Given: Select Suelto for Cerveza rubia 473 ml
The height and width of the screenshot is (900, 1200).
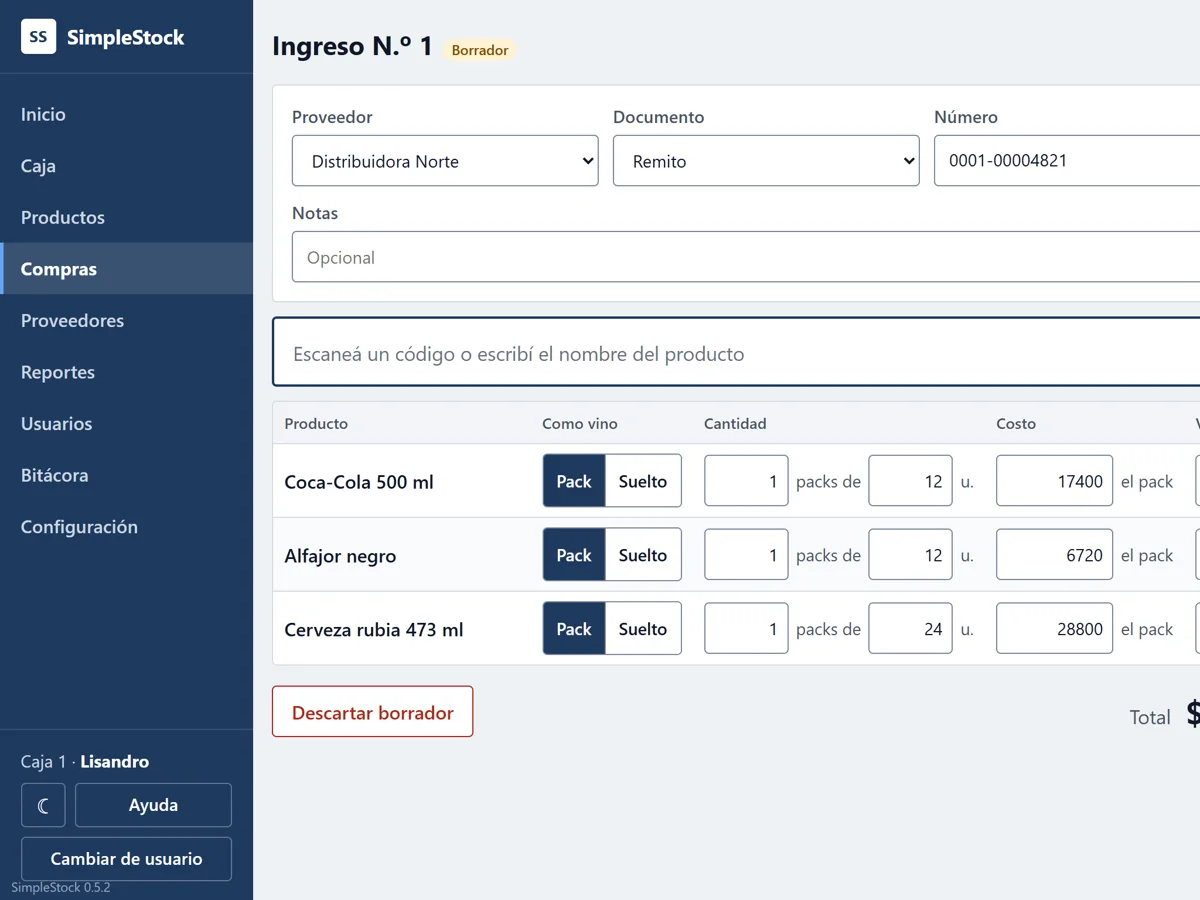Looking at the screenshot, I should [x=643, y=629].
